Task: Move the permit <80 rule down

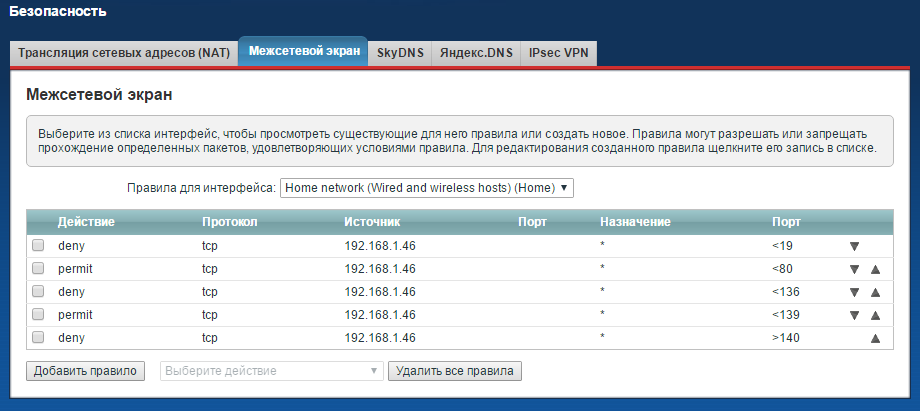Action: click(854, 269)
